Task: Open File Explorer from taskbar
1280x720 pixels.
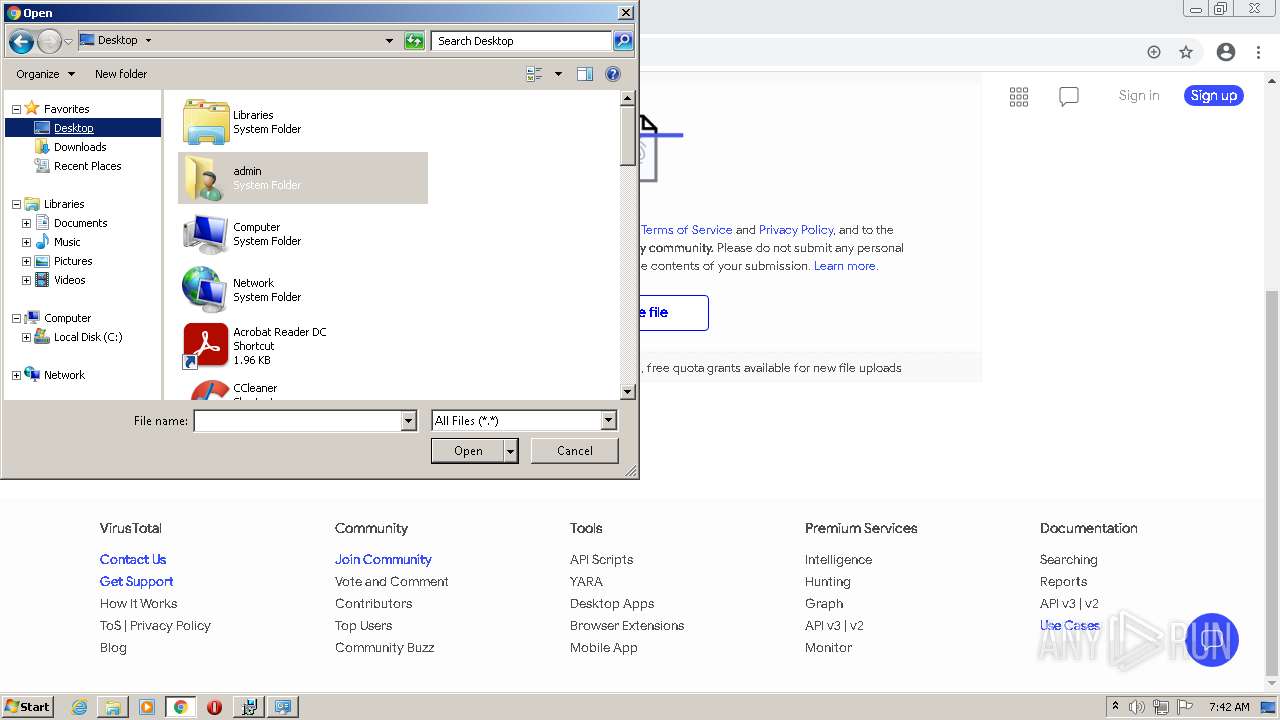Action: coord(113,707)
